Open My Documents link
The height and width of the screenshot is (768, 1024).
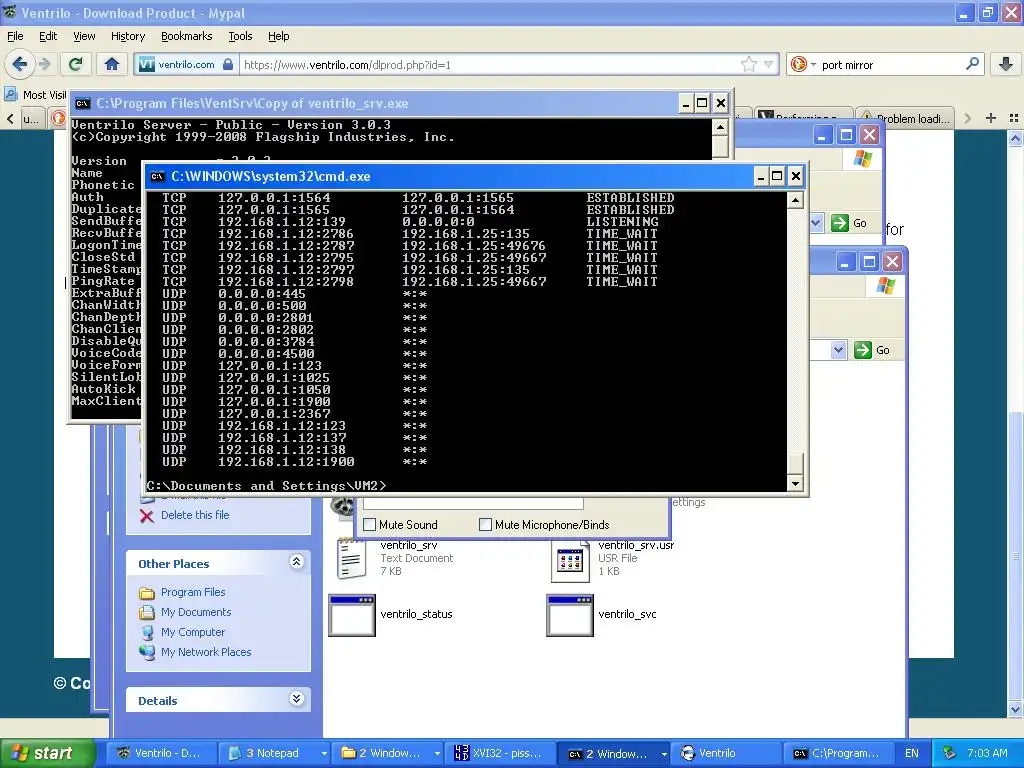click(196, 612)
